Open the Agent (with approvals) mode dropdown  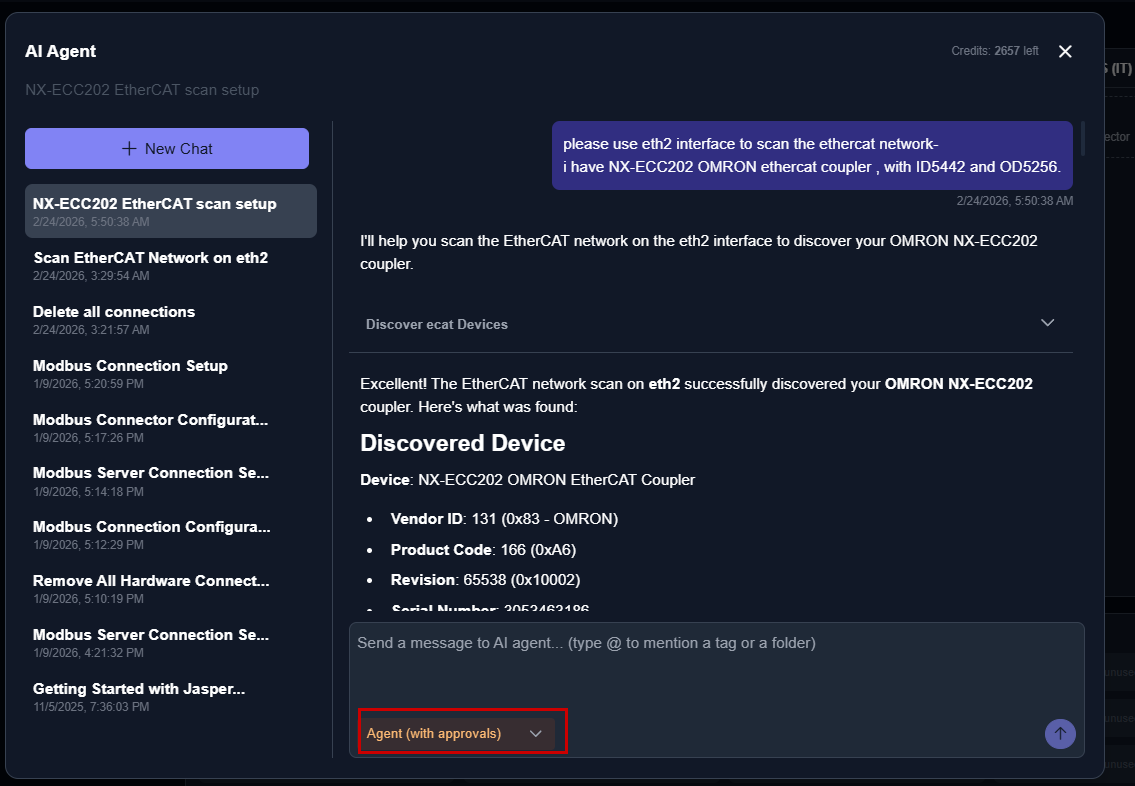[457, 733]
